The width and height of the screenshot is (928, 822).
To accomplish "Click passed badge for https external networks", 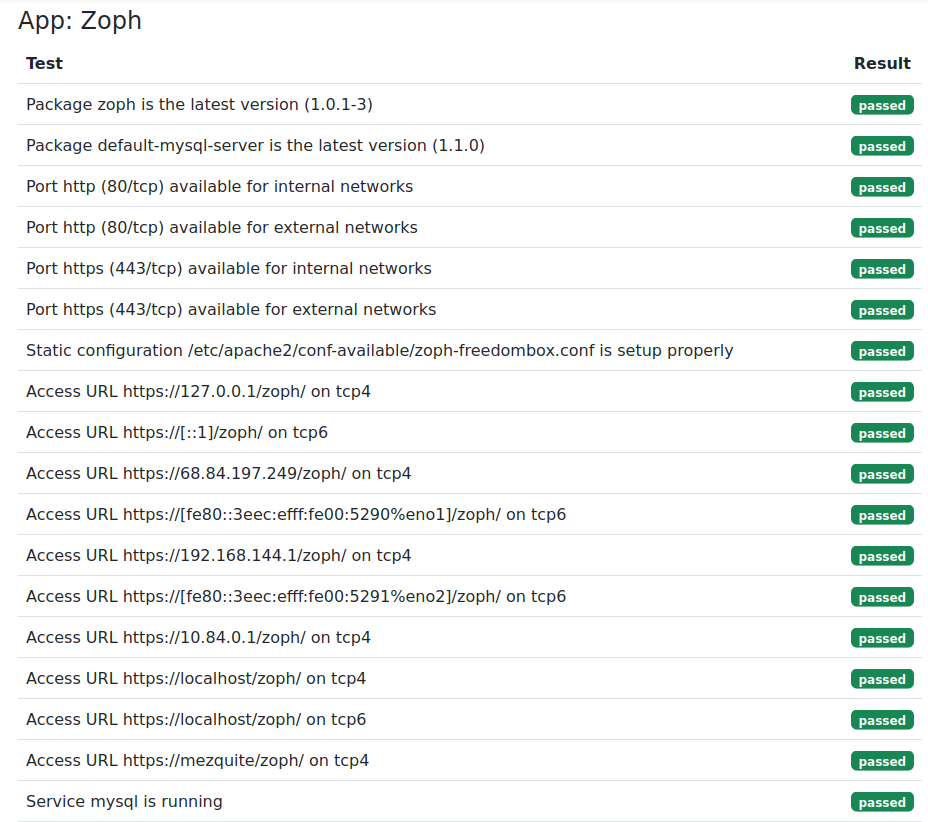I will tap(881, 310).
